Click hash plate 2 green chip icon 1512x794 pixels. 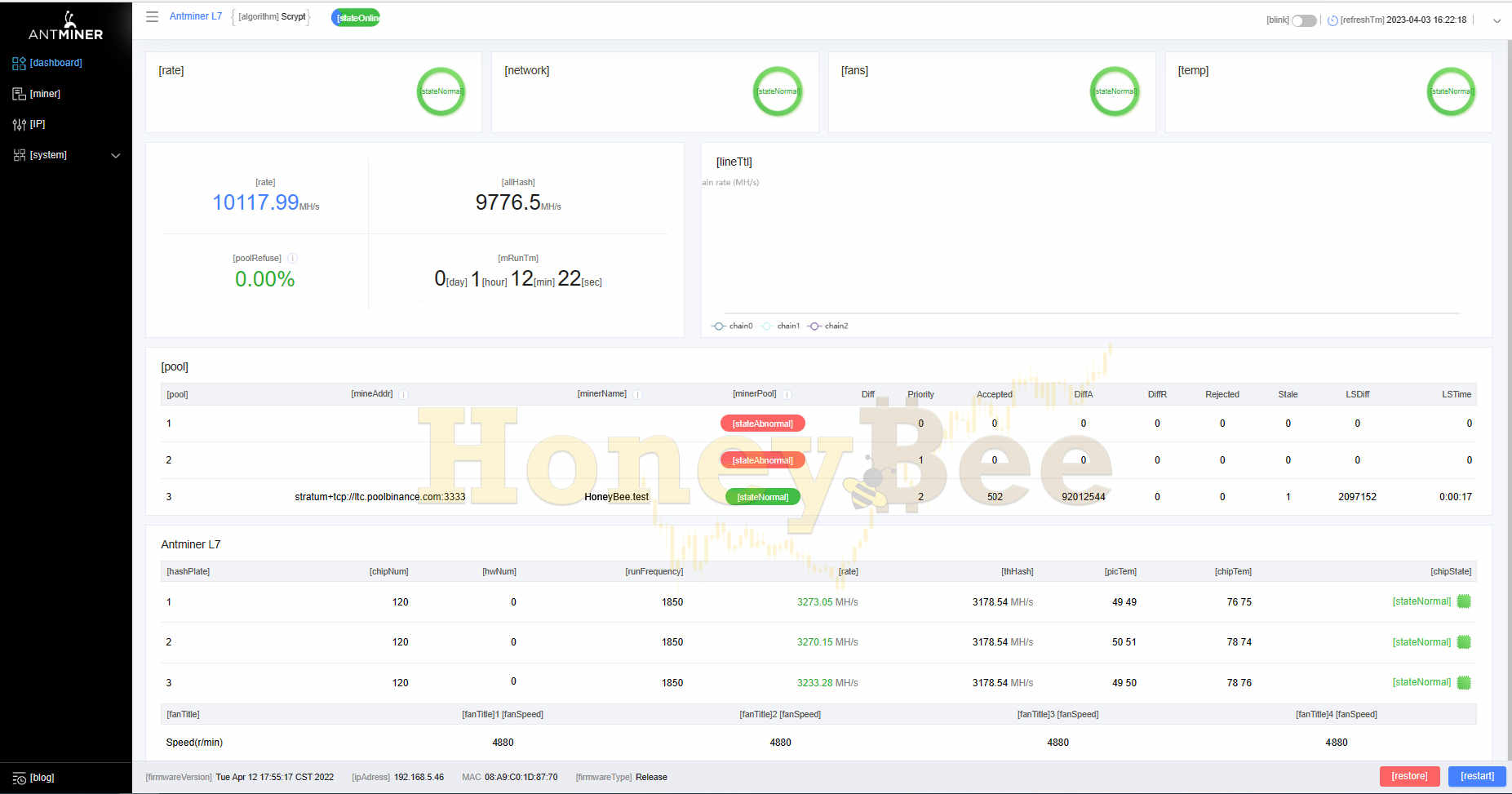click(1464, 642)
